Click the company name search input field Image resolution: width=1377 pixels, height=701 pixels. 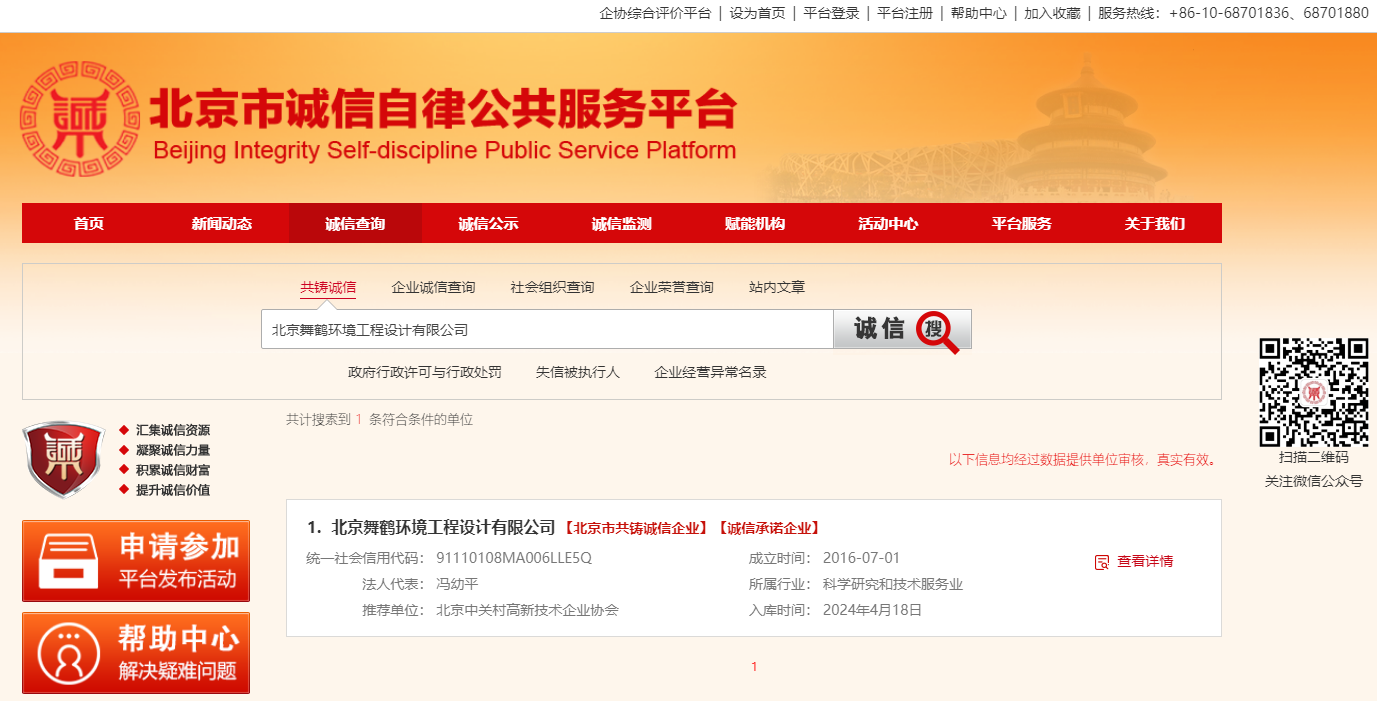click(x=547, y=329)
